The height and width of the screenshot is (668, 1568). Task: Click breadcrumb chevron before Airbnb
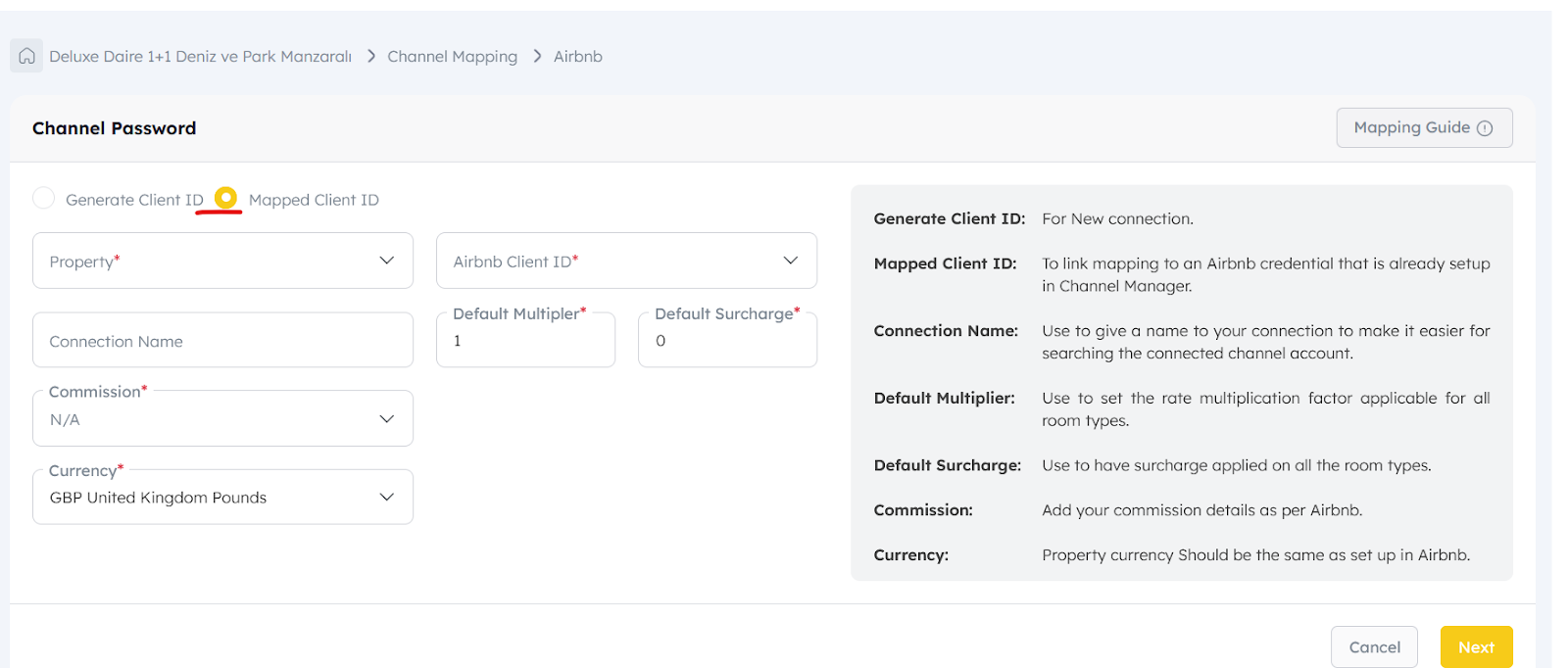537,56
